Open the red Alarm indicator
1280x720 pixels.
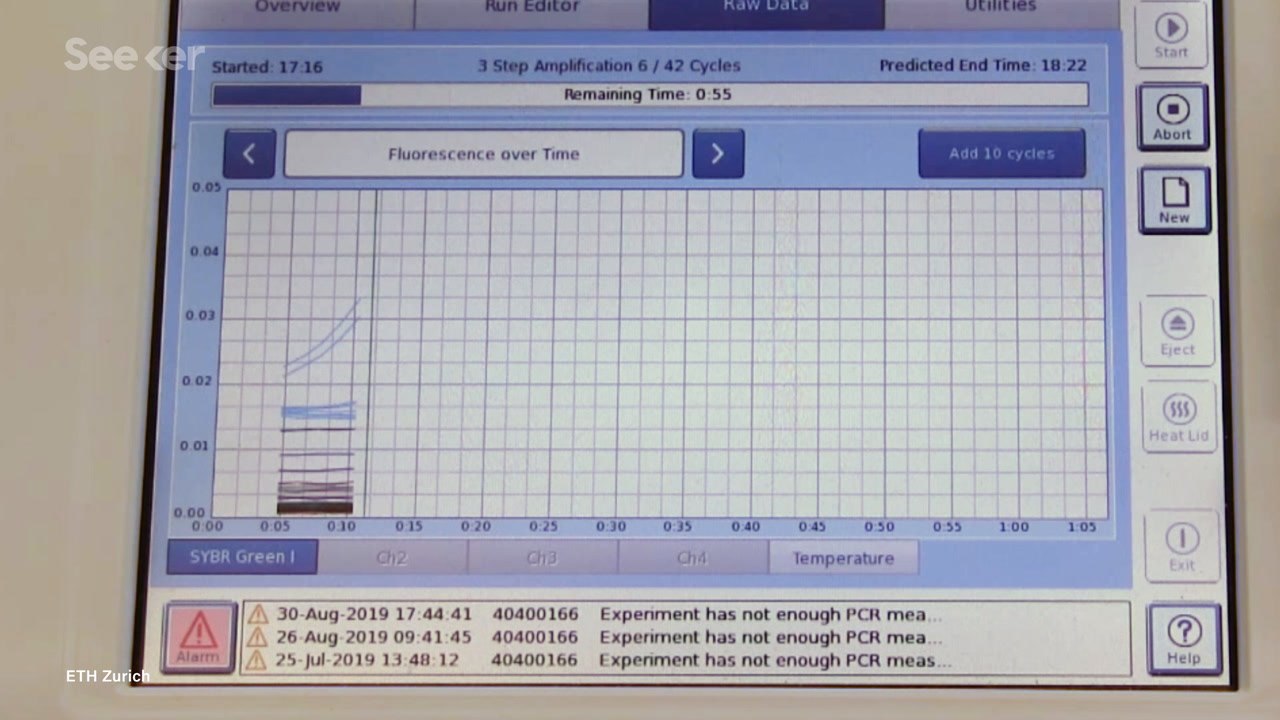click(198, 637)
